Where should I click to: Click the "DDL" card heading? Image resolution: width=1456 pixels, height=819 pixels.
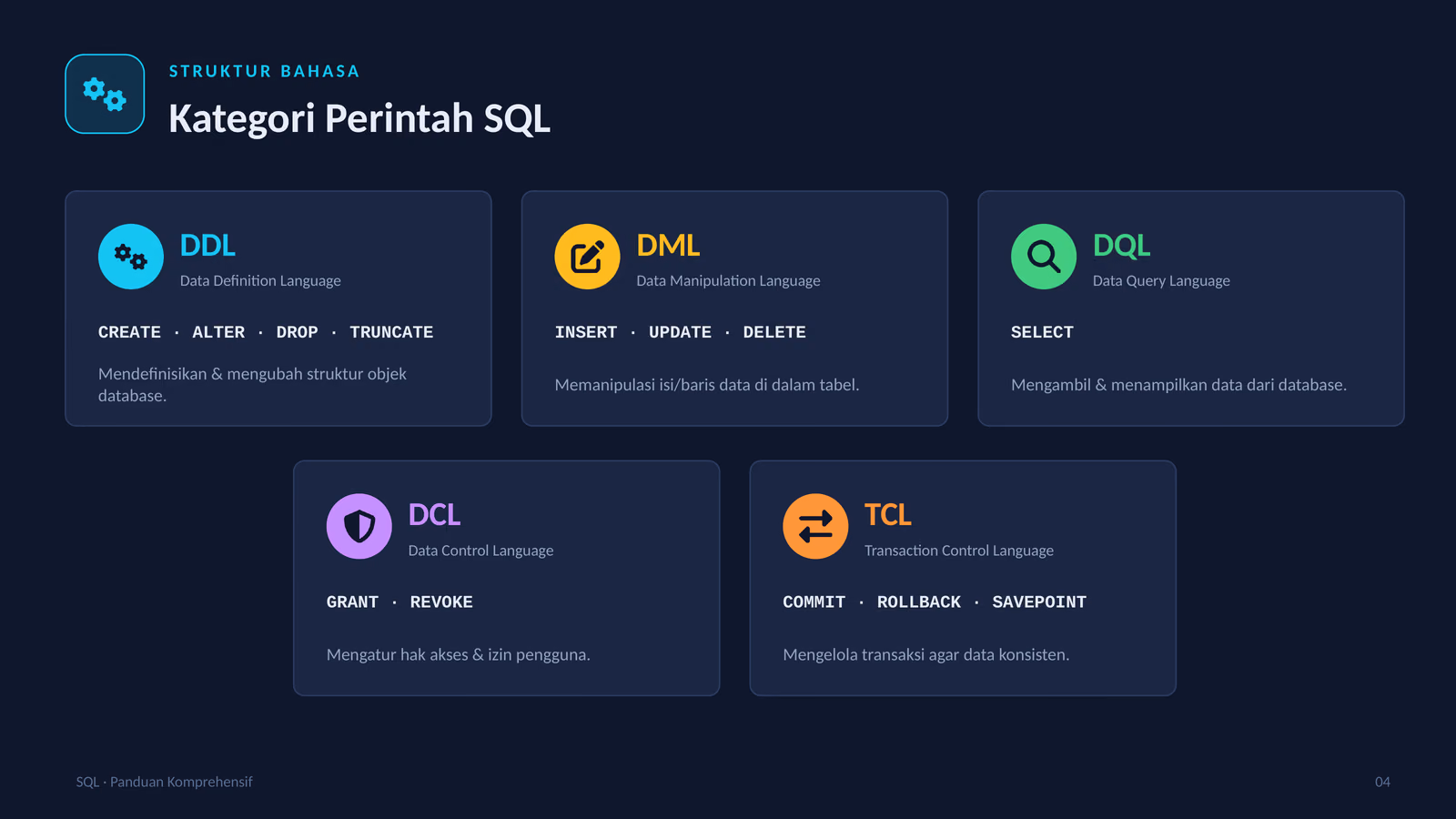pyautogui.click(x=207, y=246)
